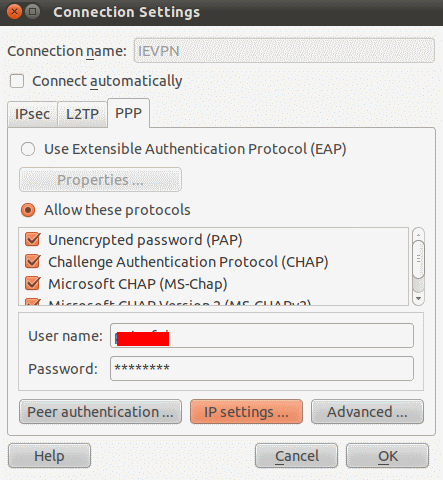Click the Password input field

click(x=262, y=368)
